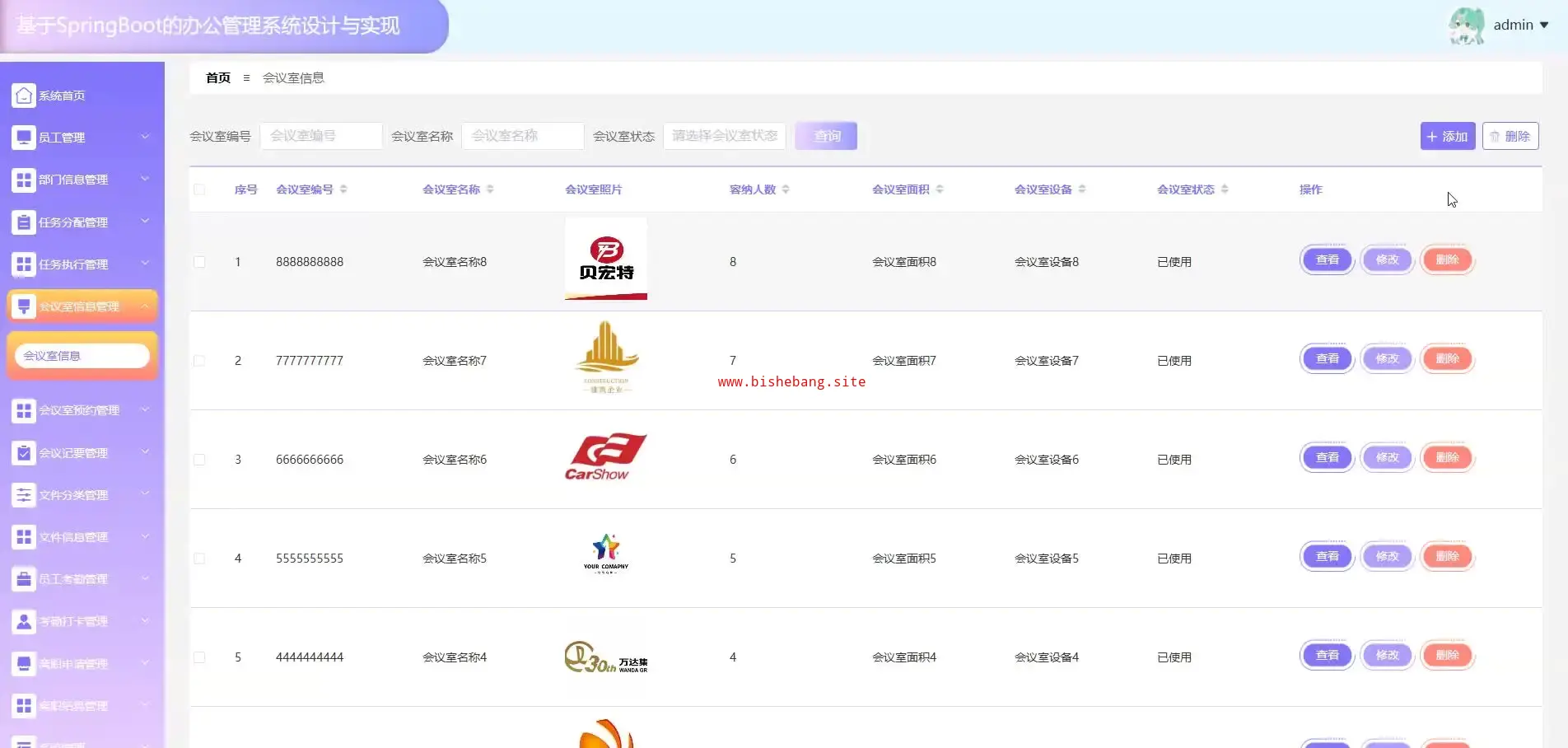Screen dimensions: 1568x748
Task: Click the 会议室设备6 cell
Action: click(x=1047, y=460)
